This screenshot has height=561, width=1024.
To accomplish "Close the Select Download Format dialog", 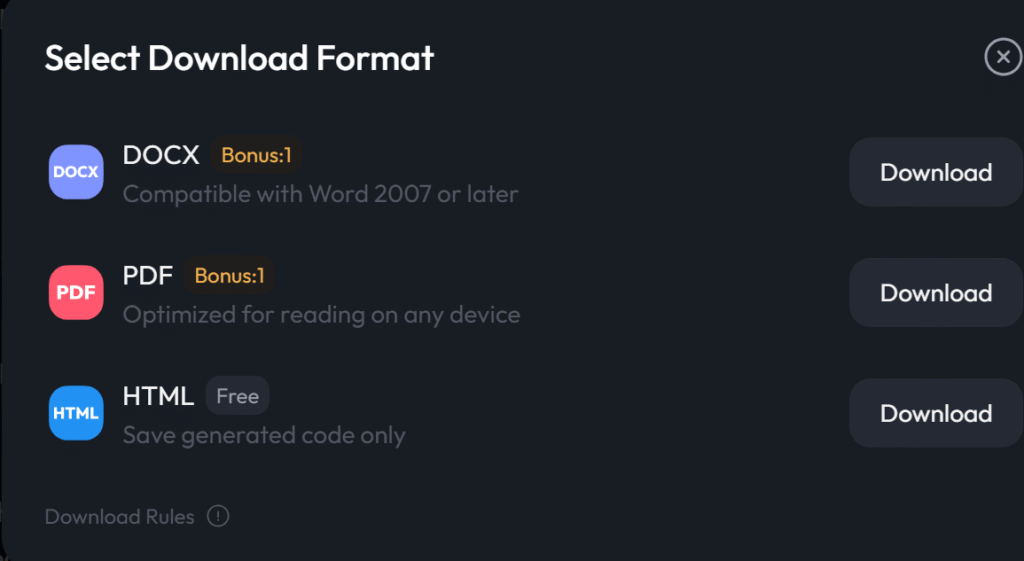I will (x=1003, y=57).
